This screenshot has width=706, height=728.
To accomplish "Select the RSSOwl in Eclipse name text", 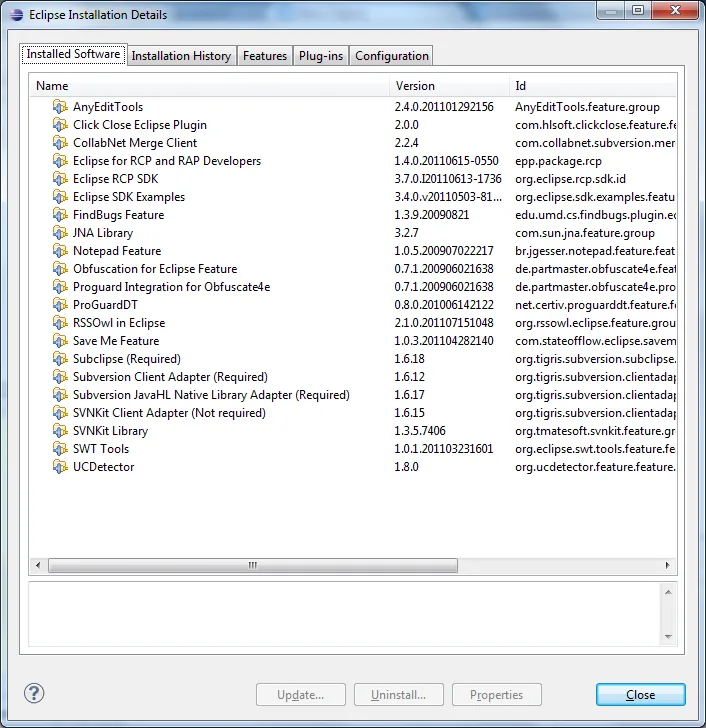I will click(x=119, y=323).
